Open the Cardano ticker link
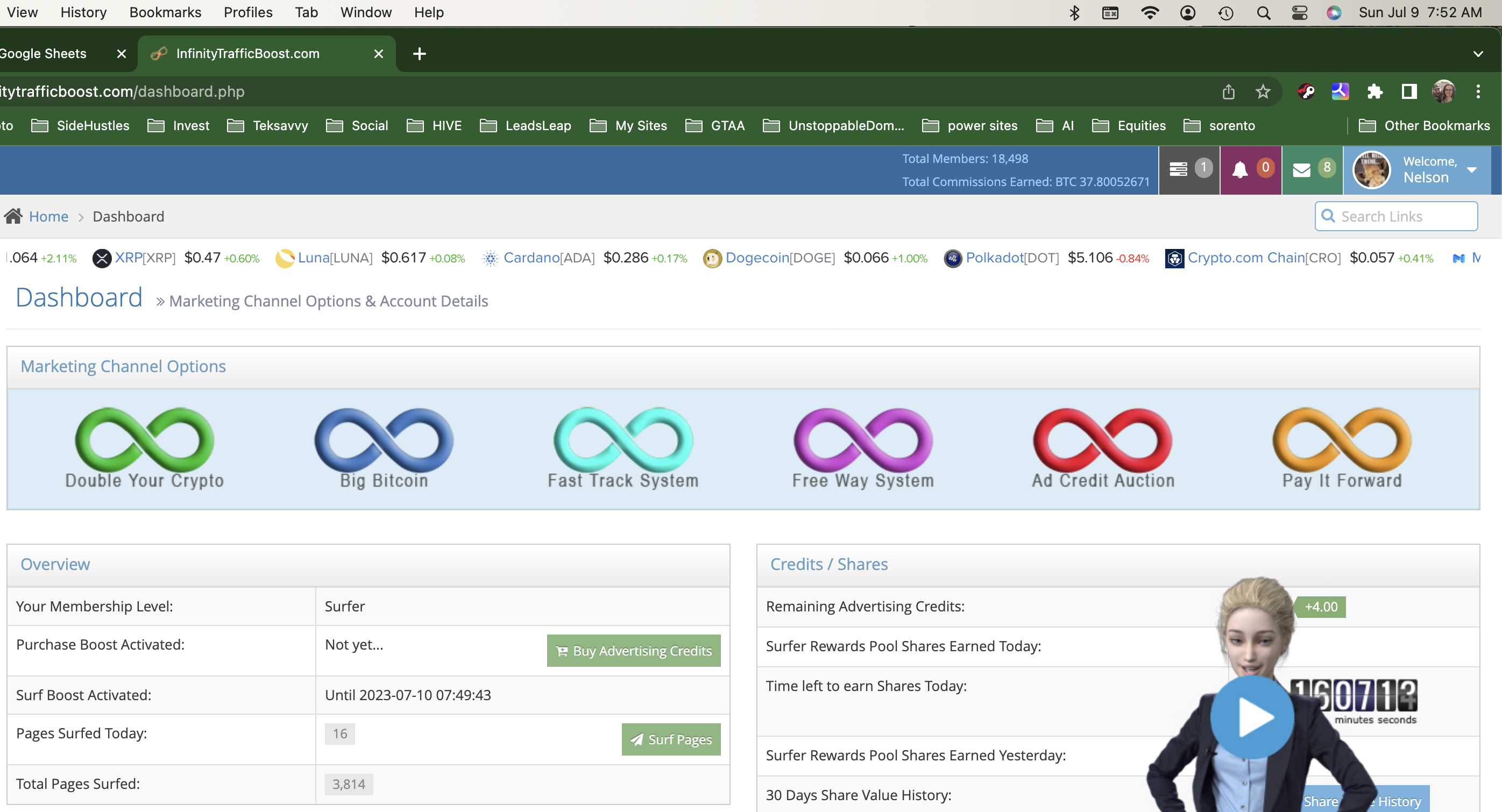Screen dimensions: 1502x812 [549, 258]
